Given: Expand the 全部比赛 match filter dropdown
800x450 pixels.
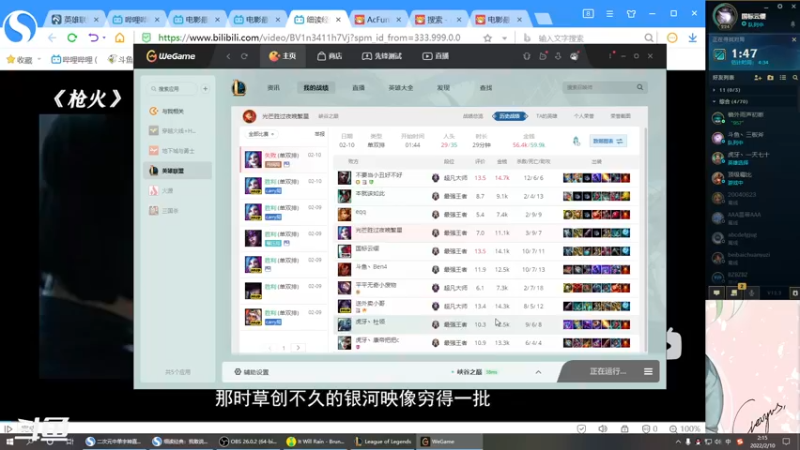Looking at the screenshot, I should coord(261,134).
